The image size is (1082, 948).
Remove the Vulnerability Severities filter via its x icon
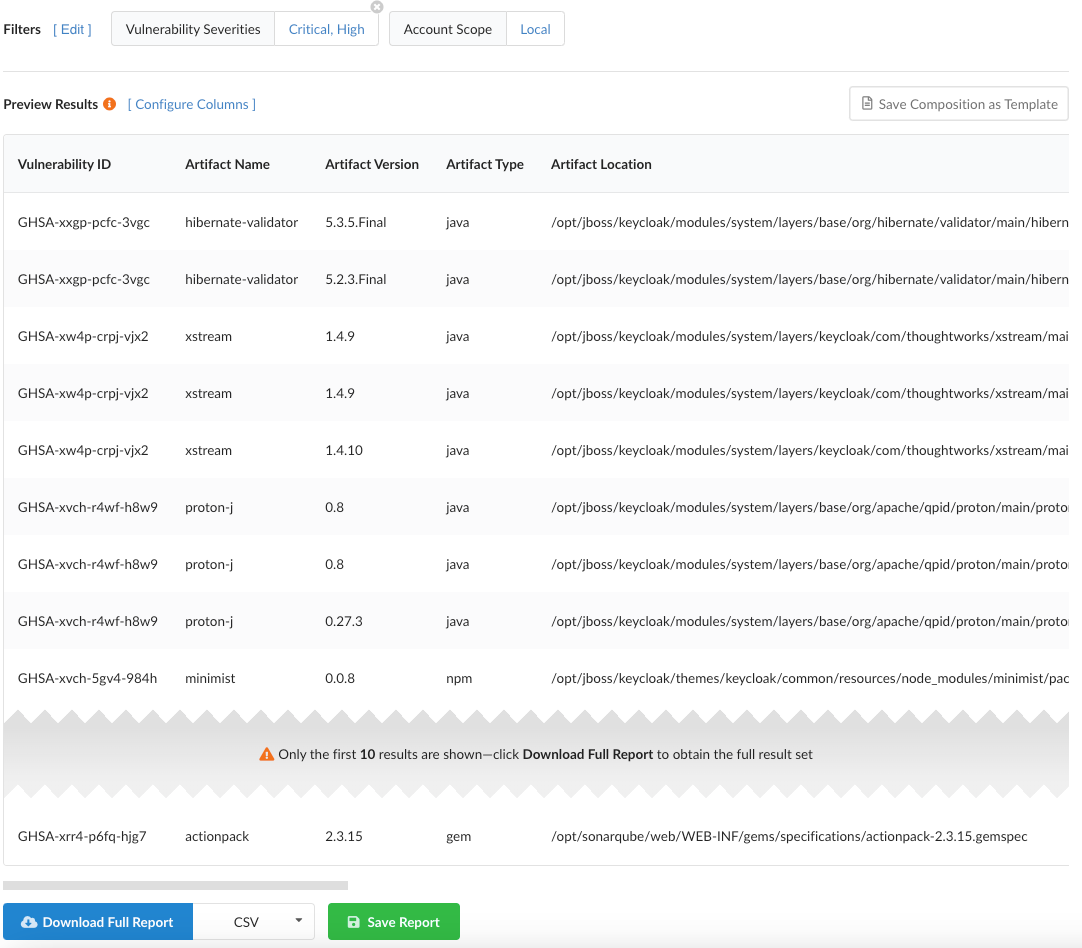tap(376, 8)
